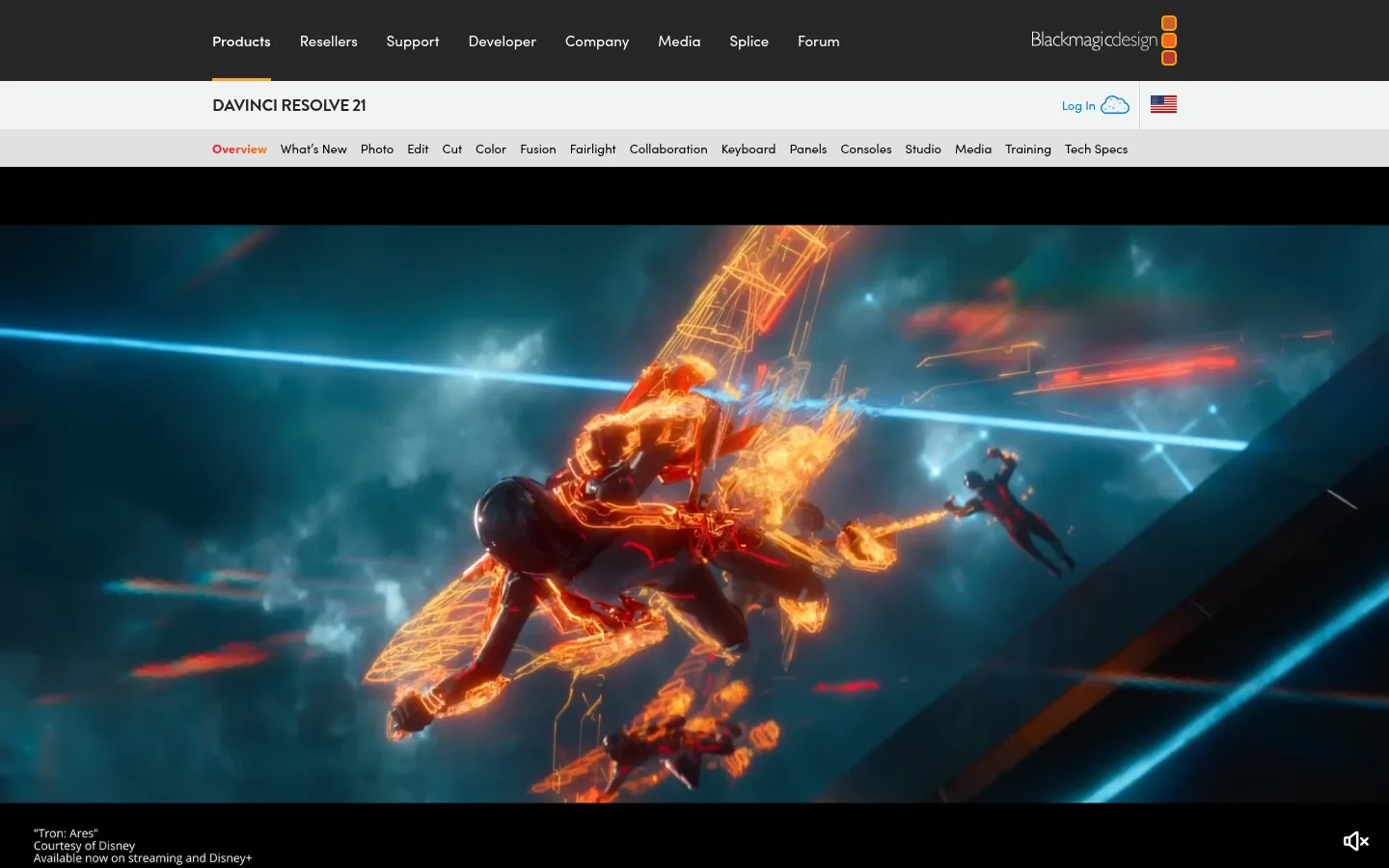Switch to the Fusion tab
The image size is (1389, 868).
538,149
